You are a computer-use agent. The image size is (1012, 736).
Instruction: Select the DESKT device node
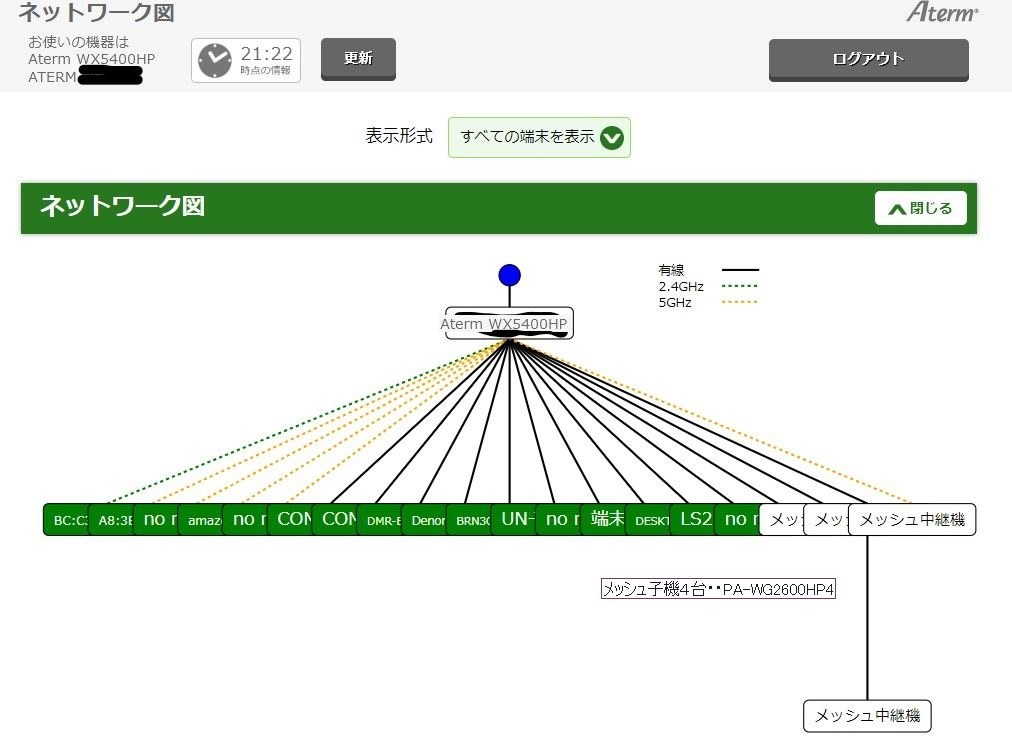[648, 520]
